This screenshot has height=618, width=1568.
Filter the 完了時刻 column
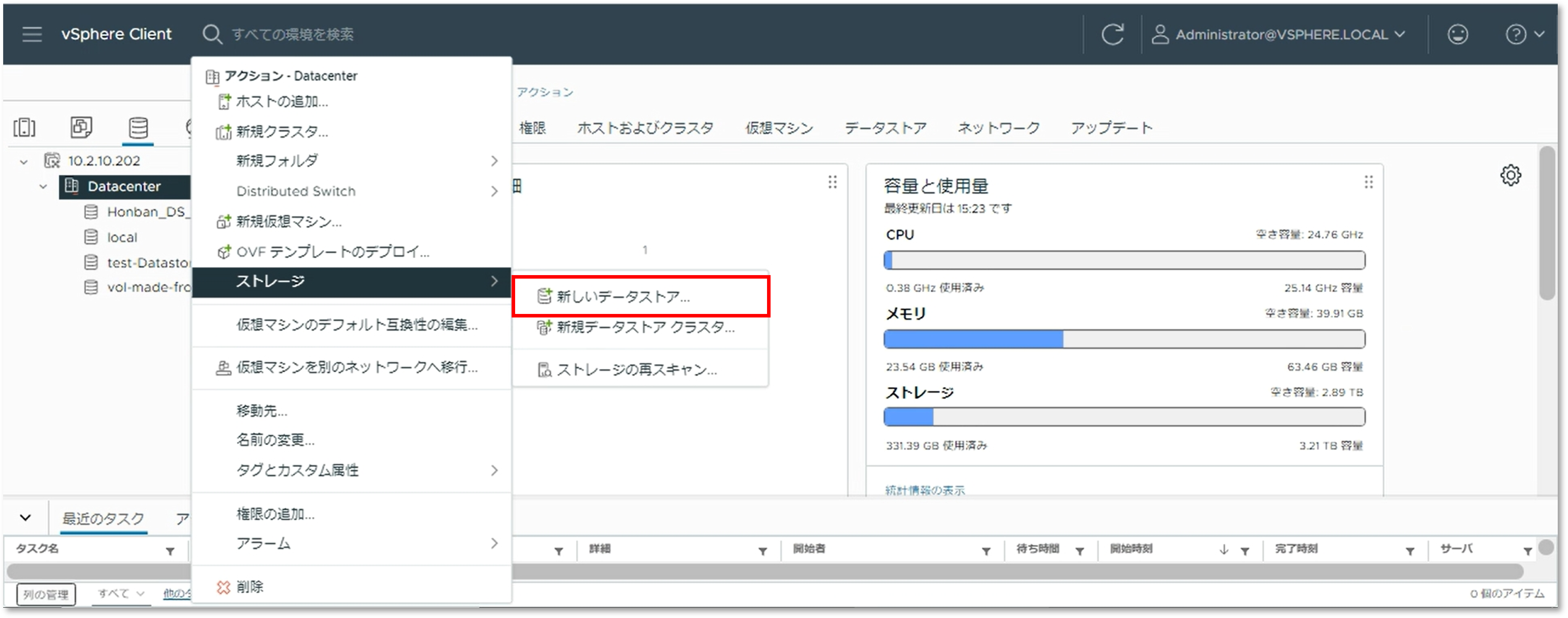tap(1410, 551)
